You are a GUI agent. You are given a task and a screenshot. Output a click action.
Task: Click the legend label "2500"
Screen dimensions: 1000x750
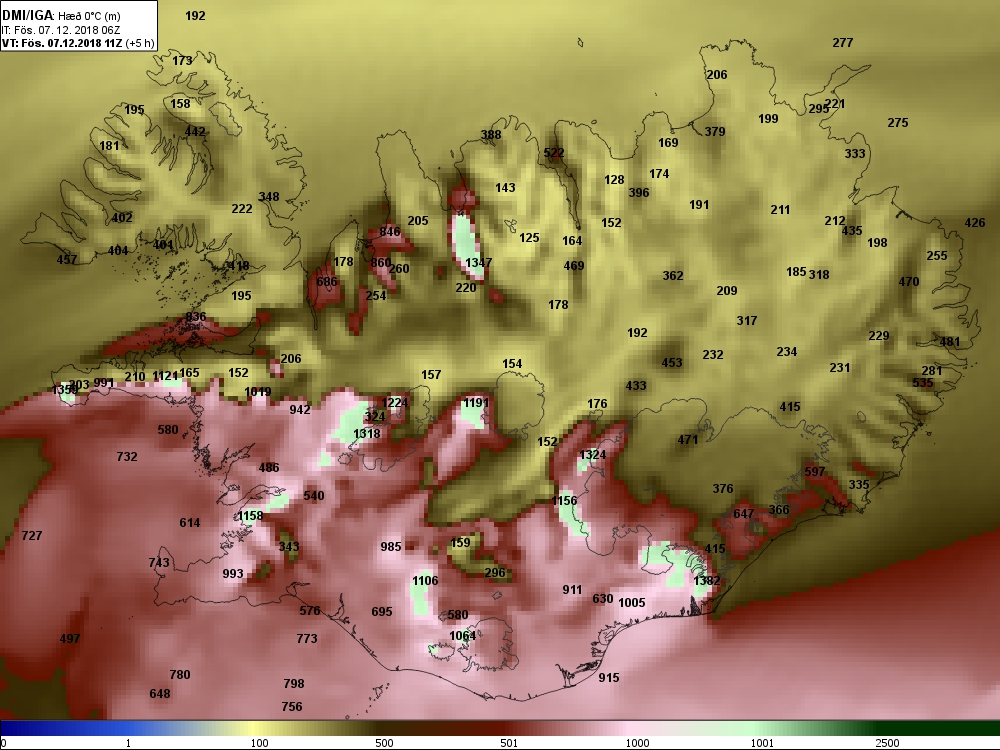click(x=887, y=743)
